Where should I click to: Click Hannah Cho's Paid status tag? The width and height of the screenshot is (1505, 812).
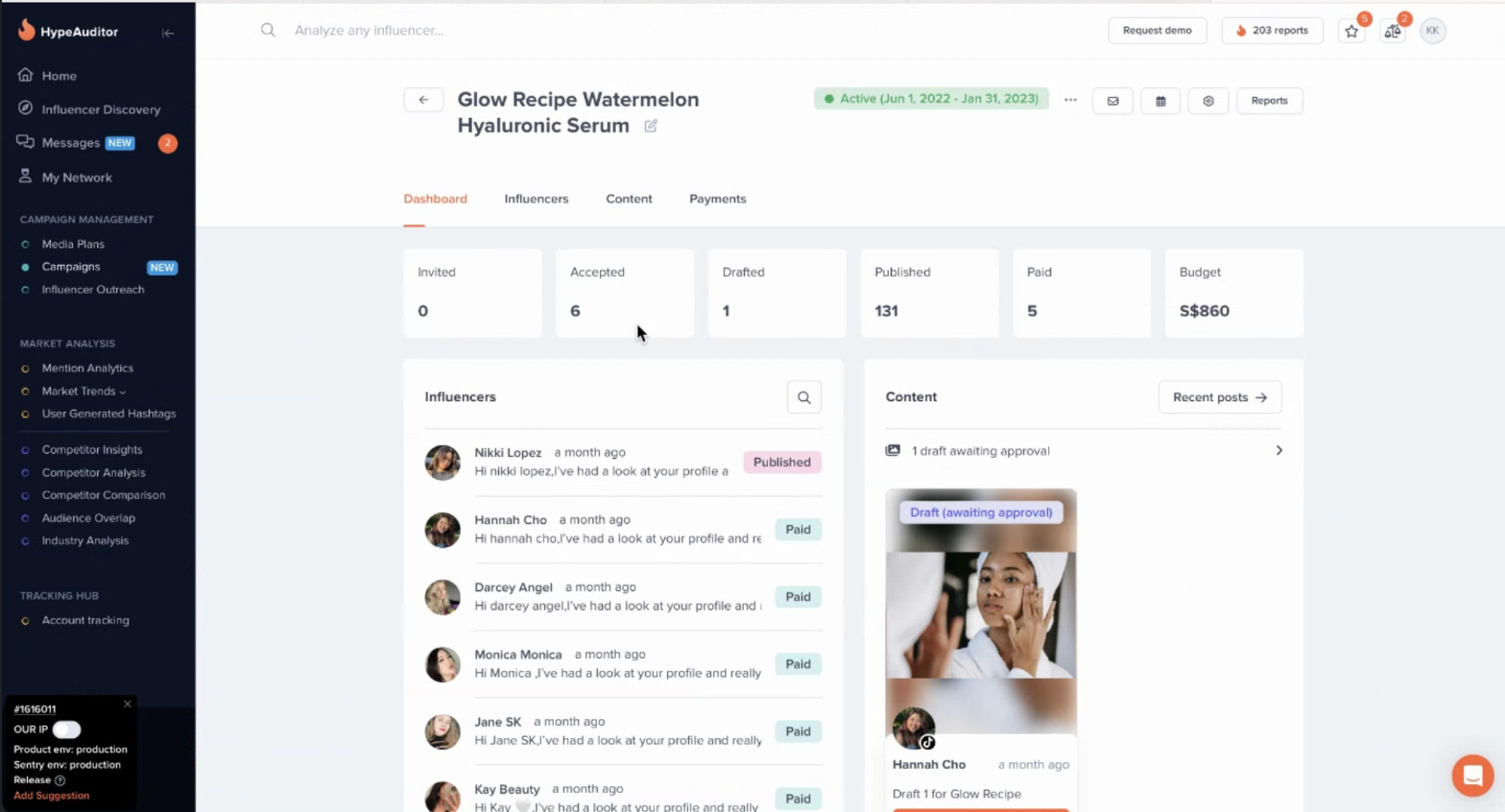pyautogui.click(x=798, y=530)
